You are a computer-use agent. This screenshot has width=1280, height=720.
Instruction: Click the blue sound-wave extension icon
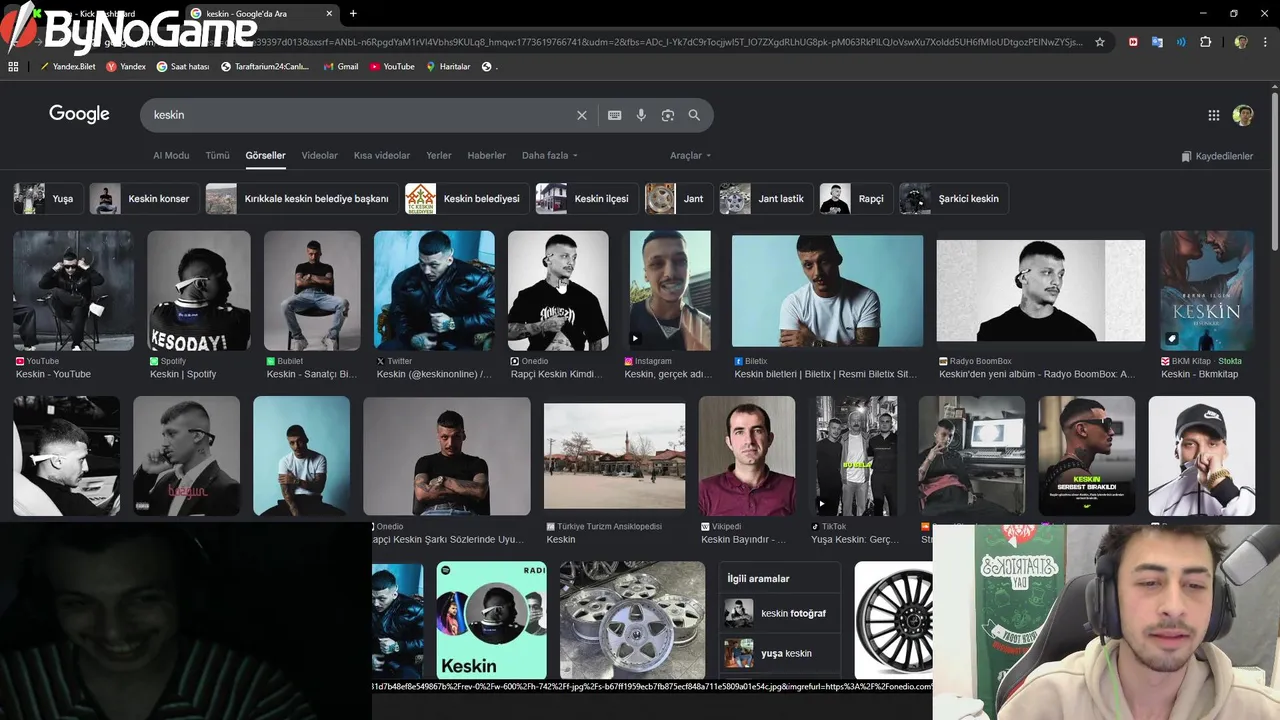[x=1181, y=42]
